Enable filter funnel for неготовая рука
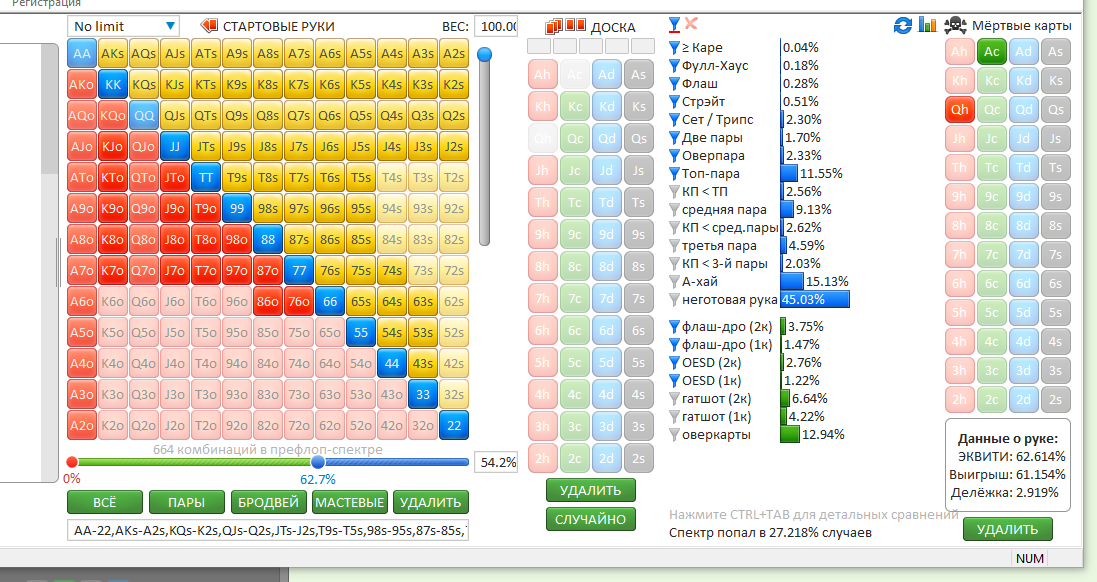This screenshot has width=1097, height=582. tap(674, 300)
